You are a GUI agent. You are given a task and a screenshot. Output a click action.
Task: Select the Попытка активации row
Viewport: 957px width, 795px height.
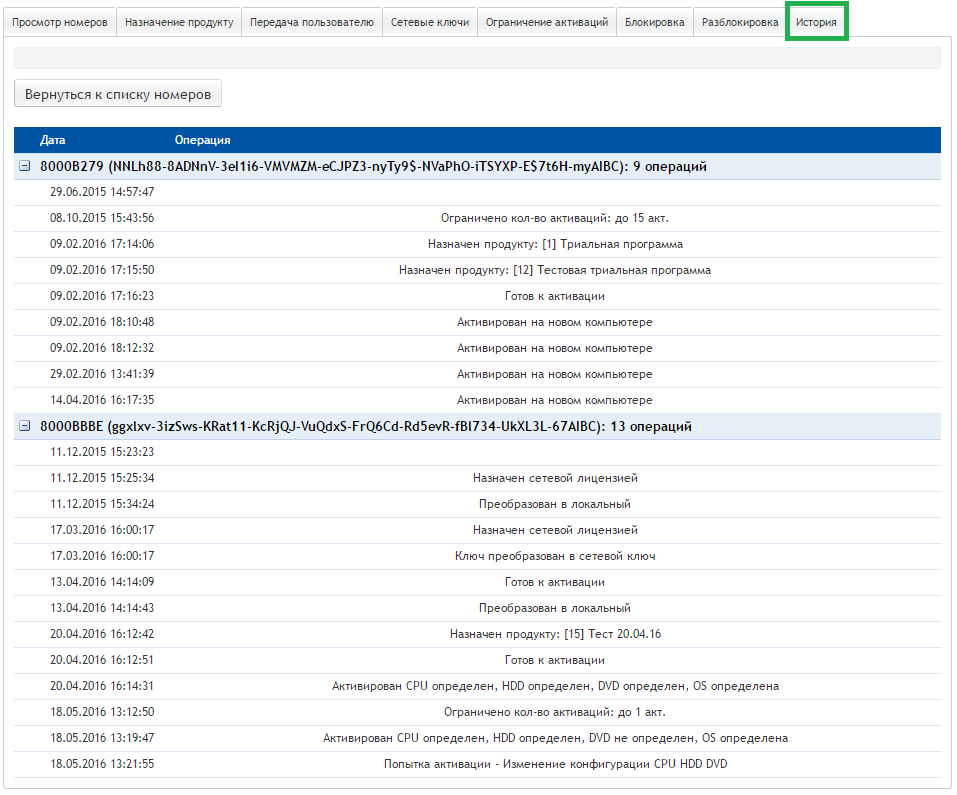(477, 764)
